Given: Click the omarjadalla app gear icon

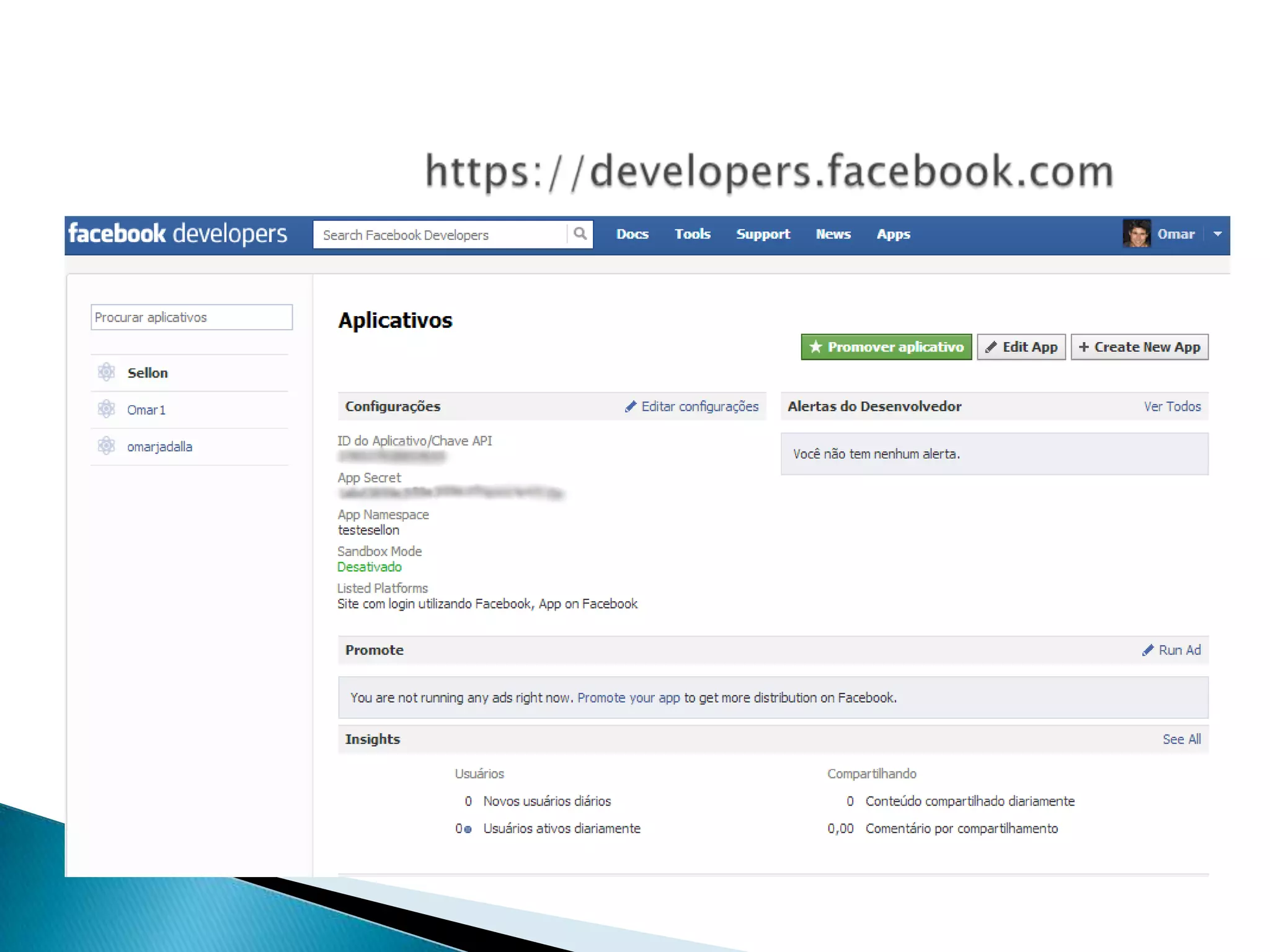Looking at the screenshot, I should pos(107,446).
